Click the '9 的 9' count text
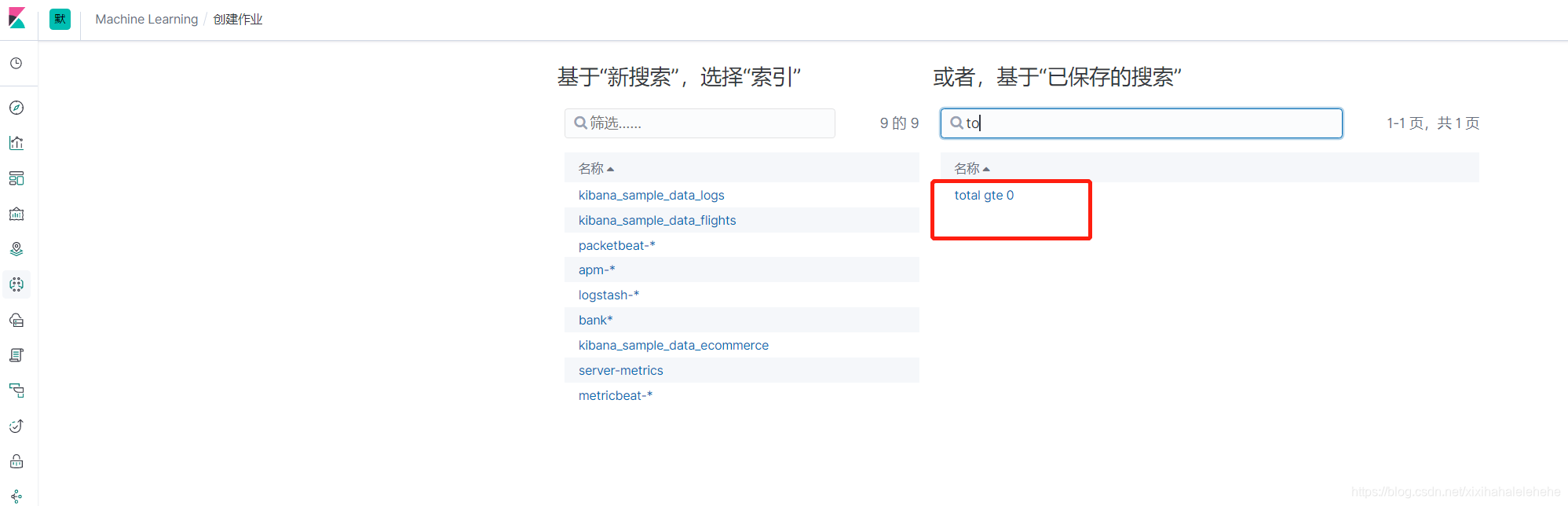This screenshot has height=506, width=1568. pyautogui.click(x=899, y=123)
